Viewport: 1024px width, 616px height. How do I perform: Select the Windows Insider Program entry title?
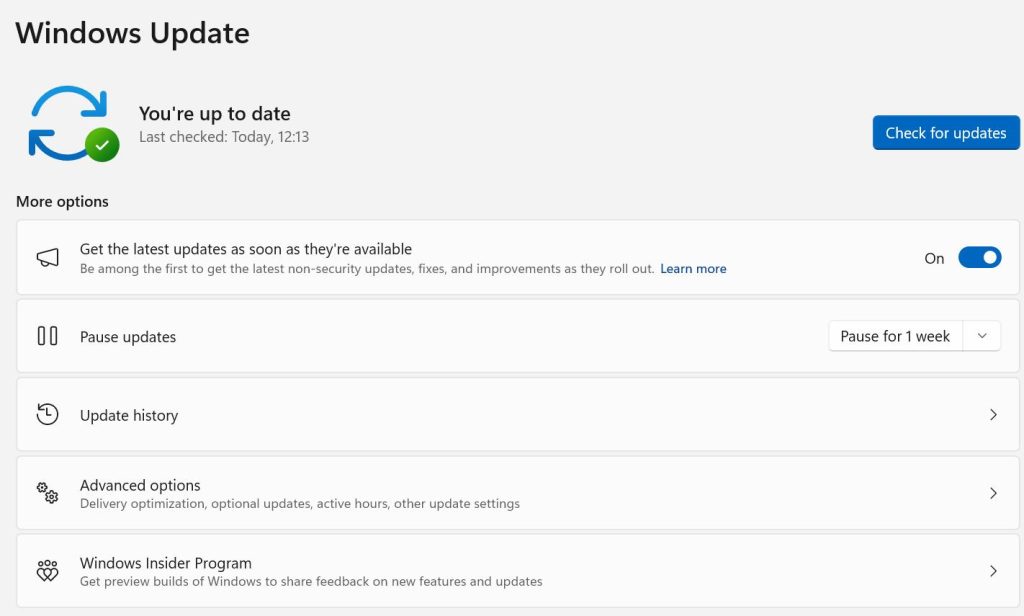coord(166,563)
